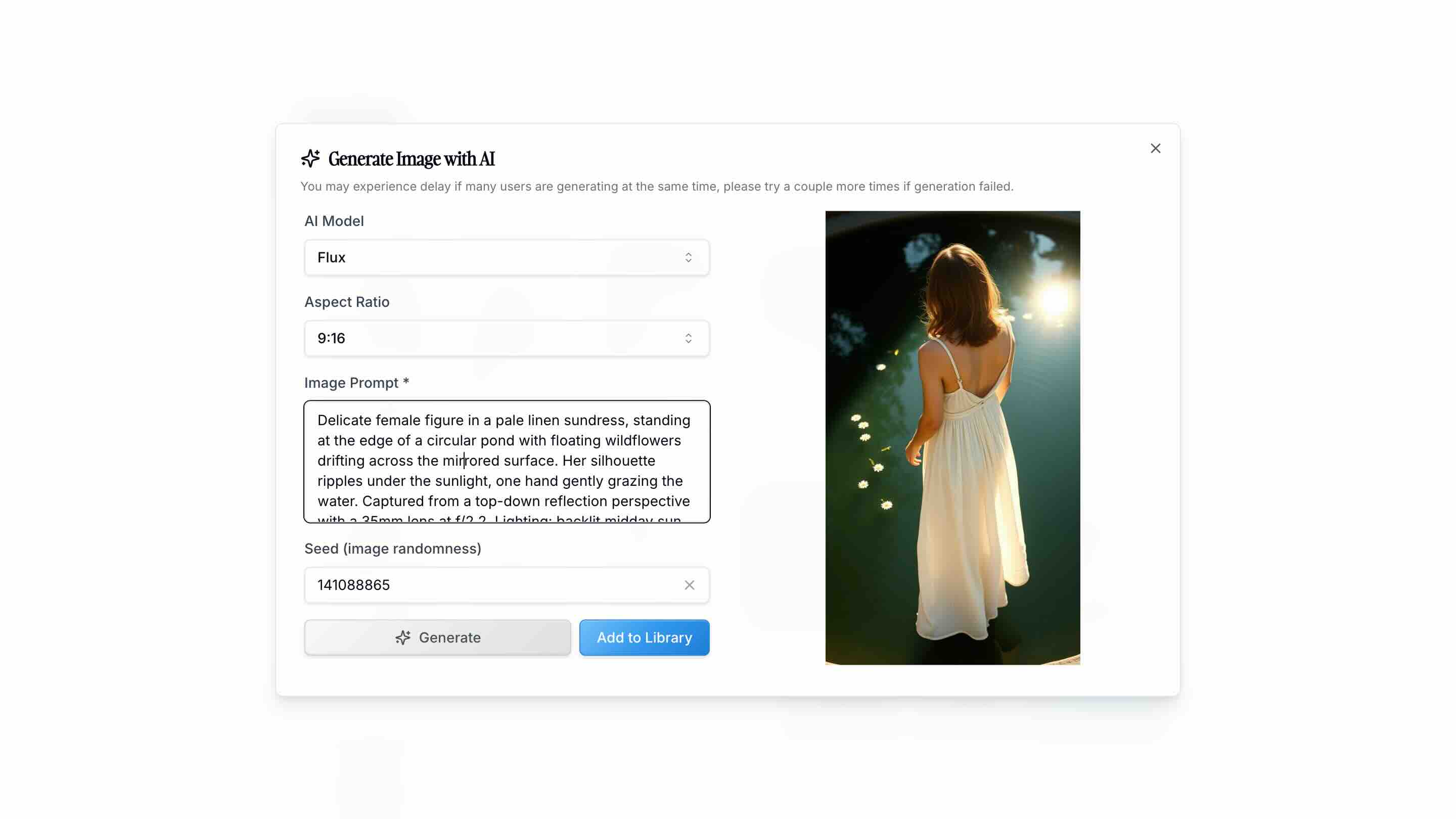Click the delay warning message text
This screenshot has width=1456, height=819.
pyautogui.click(x=657, y=186)
